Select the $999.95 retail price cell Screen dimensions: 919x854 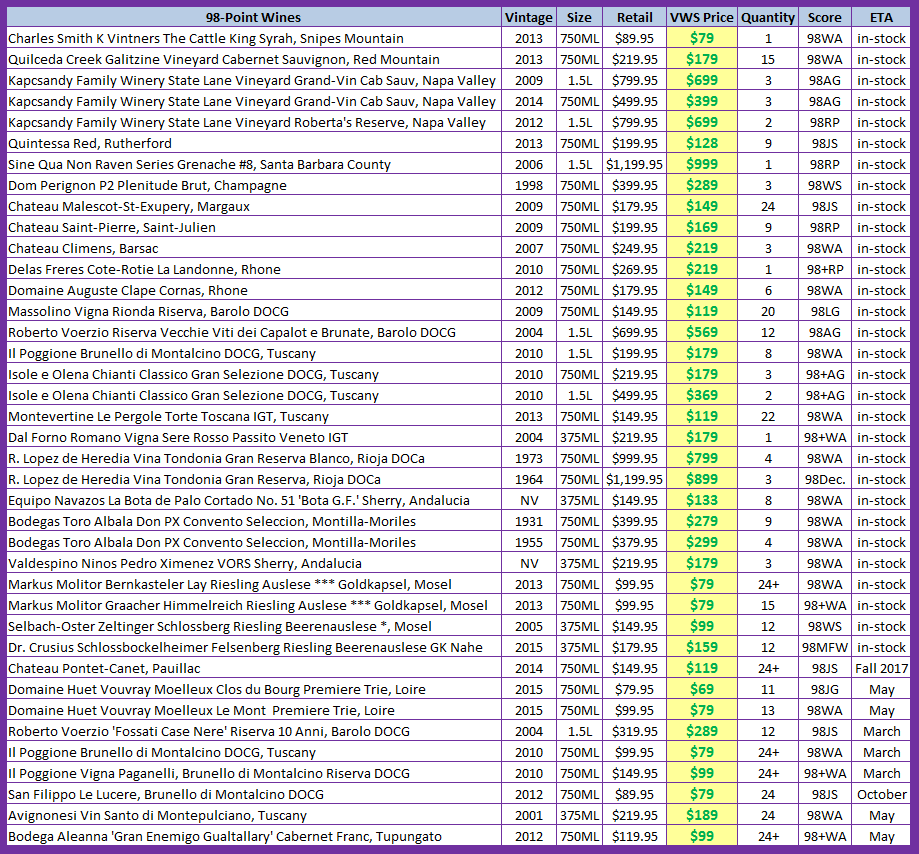pyautogui.click(x=635, y=459)
